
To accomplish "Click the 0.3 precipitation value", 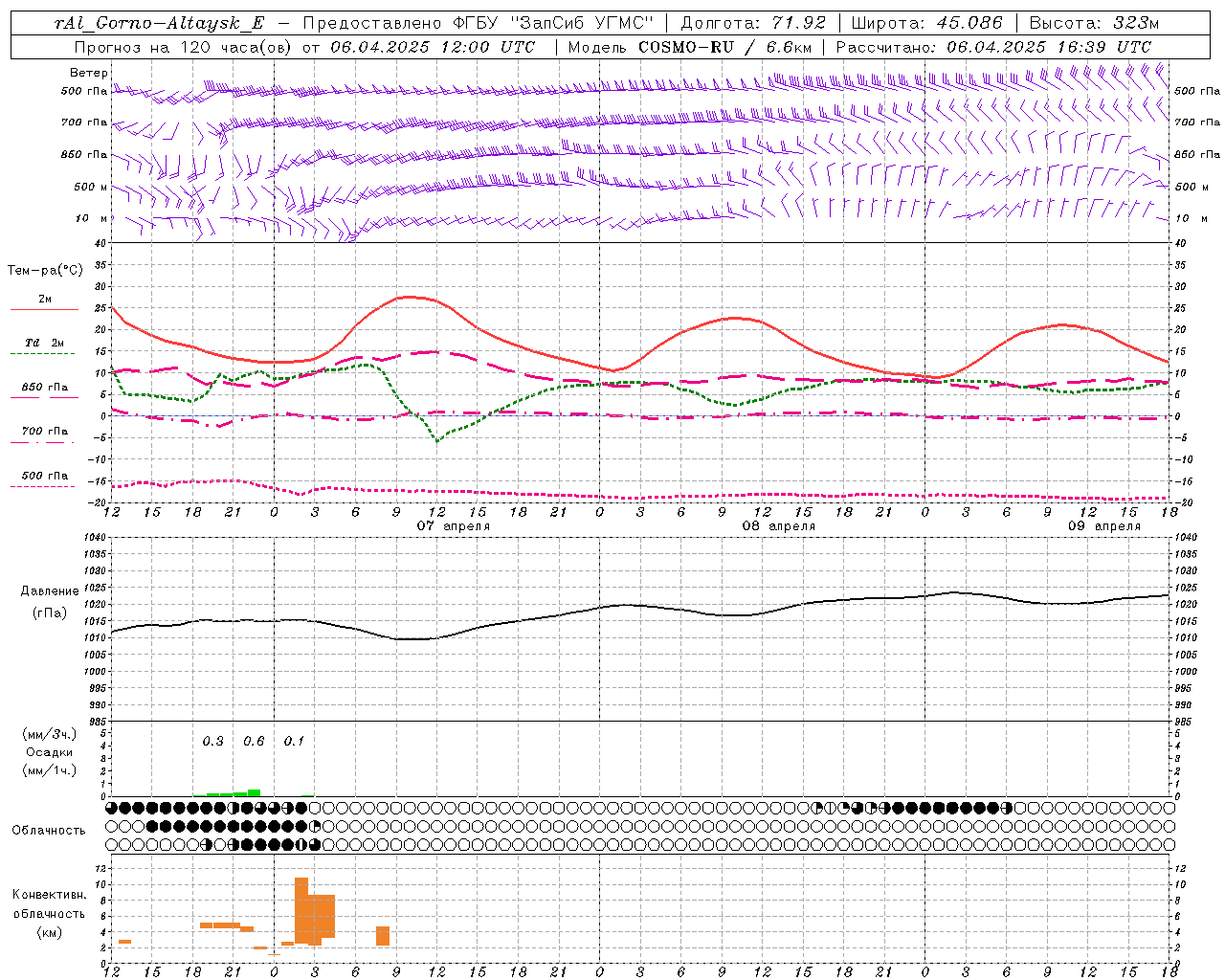I will tap(212, 742).
